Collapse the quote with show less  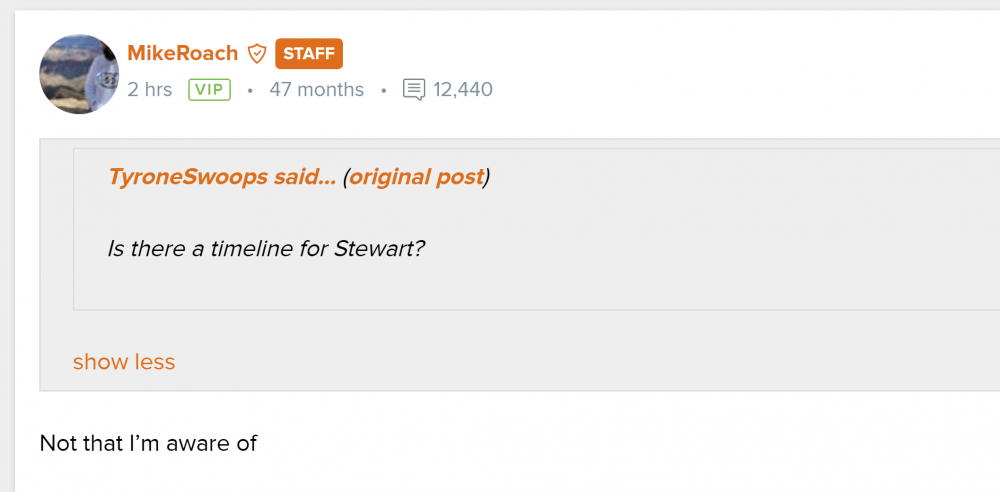point(124,362)
